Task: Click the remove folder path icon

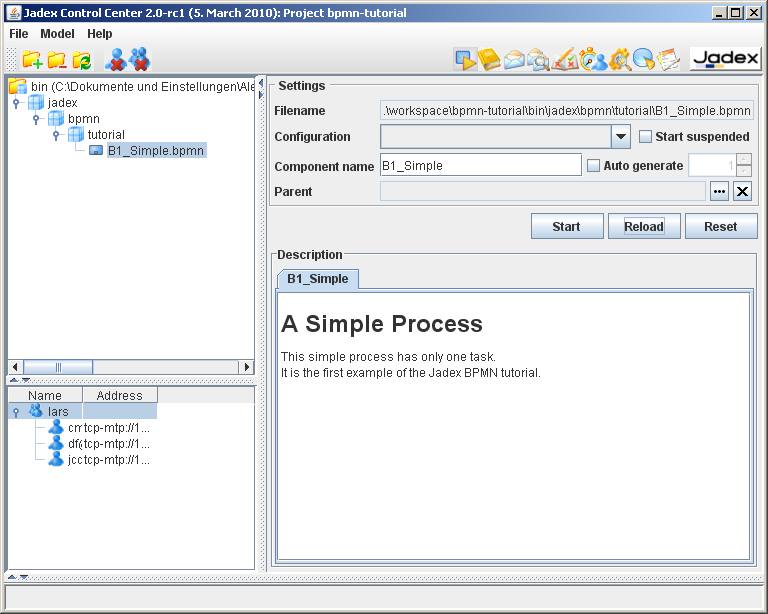Action: tap(57, 60)
